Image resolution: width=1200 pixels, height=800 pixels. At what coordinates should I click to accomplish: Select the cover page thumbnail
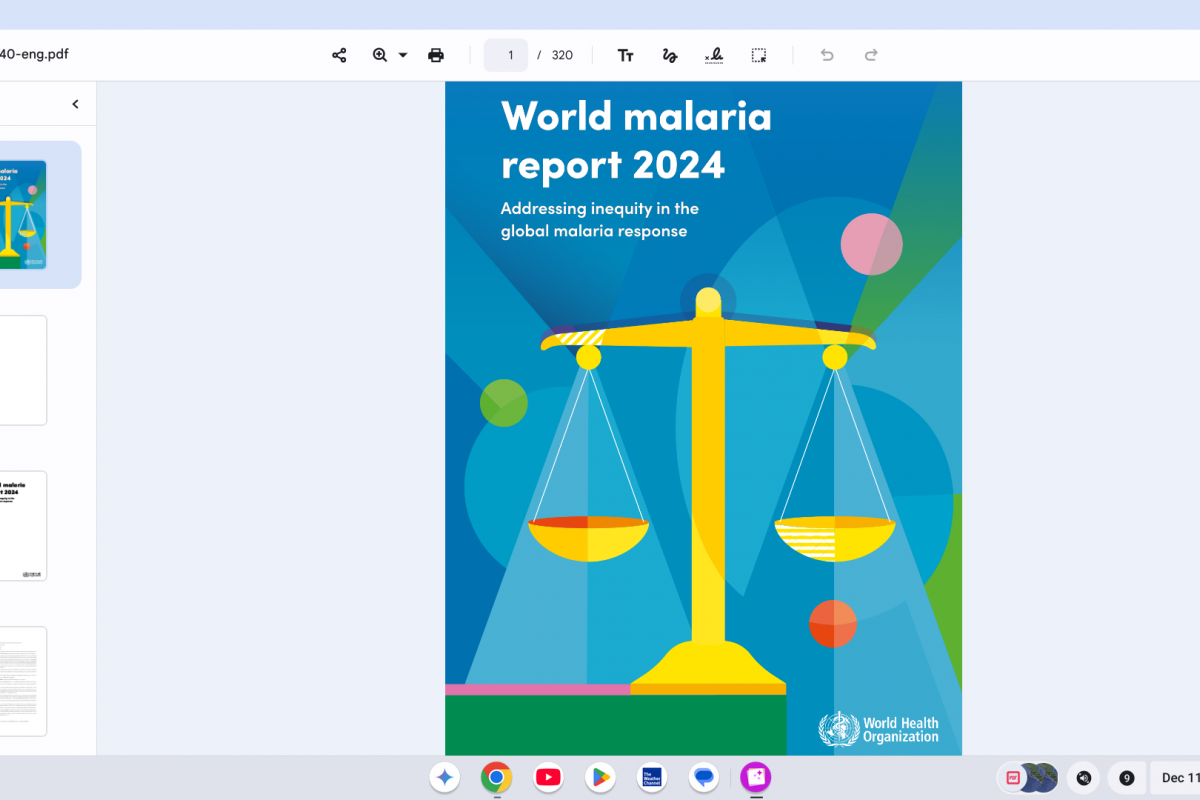(x=23, y=214)
